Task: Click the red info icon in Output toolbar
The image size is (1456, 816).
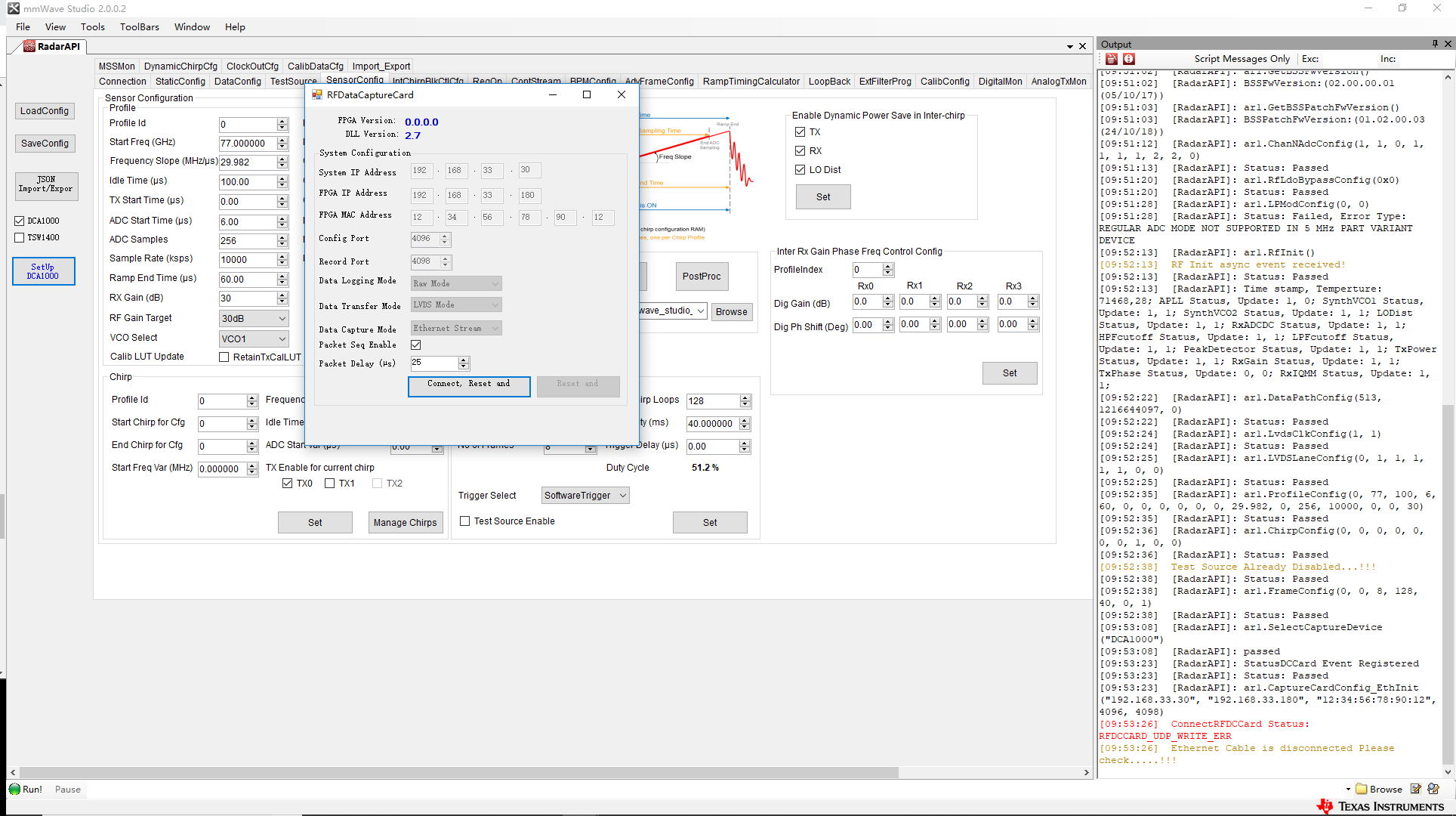Action: coord(1129,59)
